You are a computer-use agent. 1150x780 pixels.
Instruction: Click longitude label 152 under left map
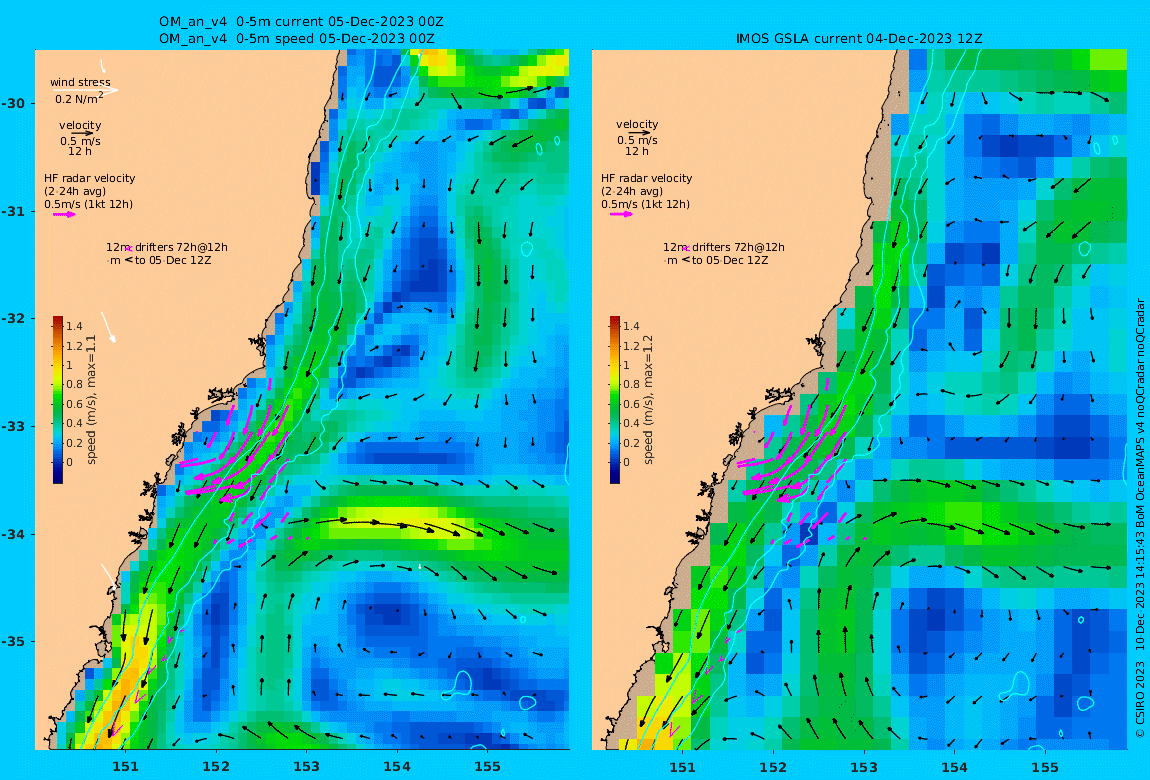216,767
